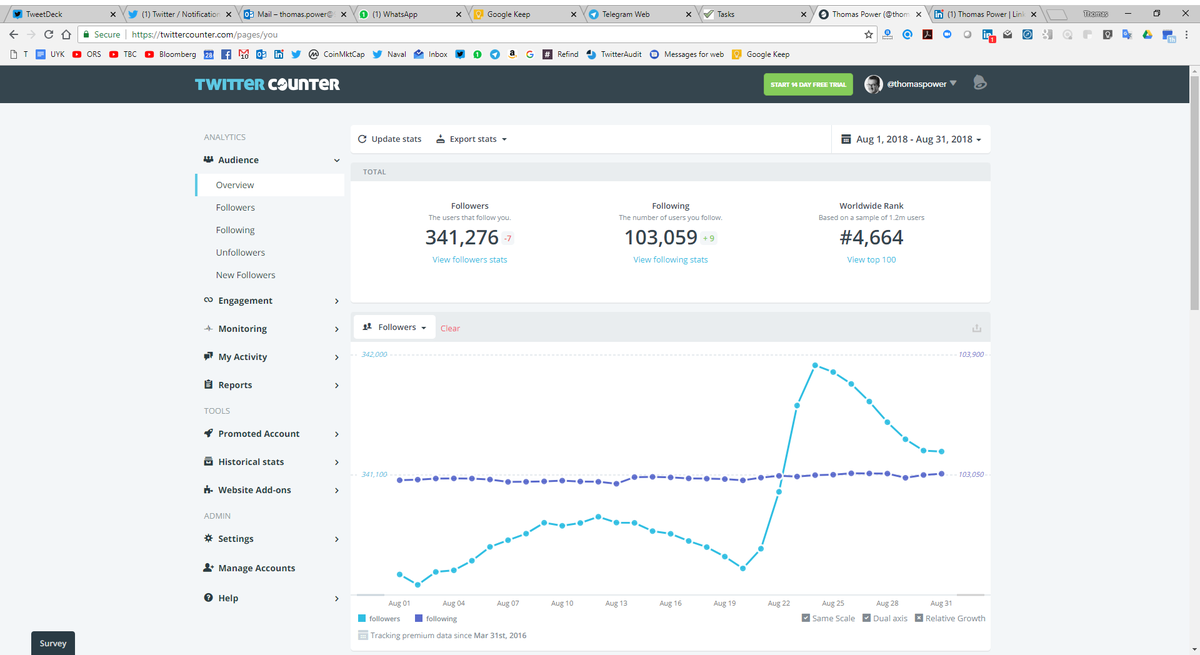Open the Refind bookmark
This screenshot has width=1200, height=655.
pyautogui.click(x=561, y=54)
